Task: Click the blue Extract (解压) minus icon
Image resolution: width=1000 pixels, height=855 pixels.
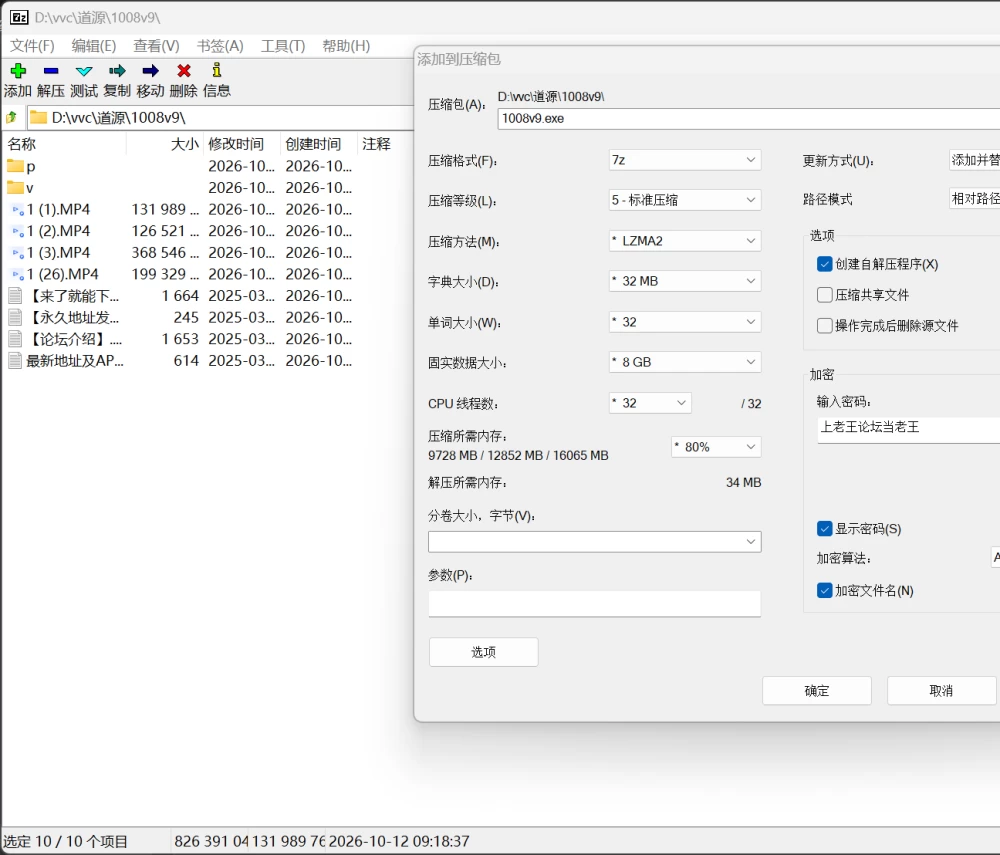Action: 51,70
